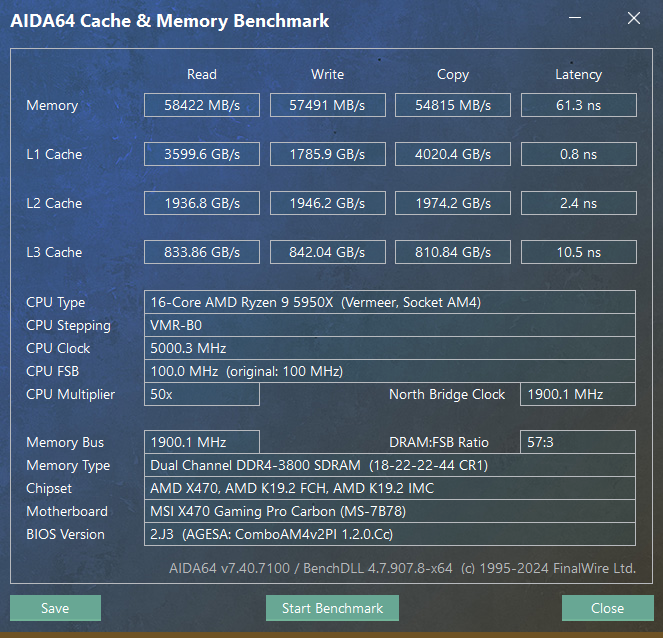Click the Memory Copy result box
This screenshot has height=638, width=663.
pos(453,105)
